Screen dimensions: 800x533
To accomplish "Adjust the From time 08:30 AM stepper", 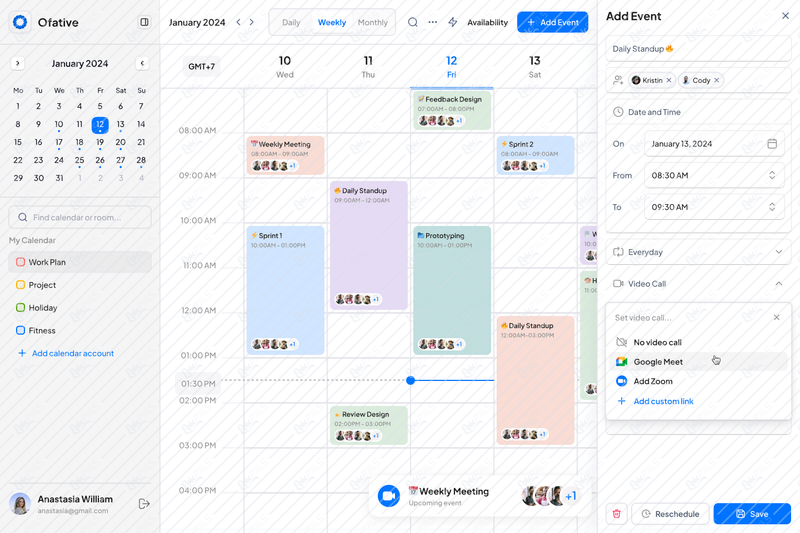I will (772, 175).
